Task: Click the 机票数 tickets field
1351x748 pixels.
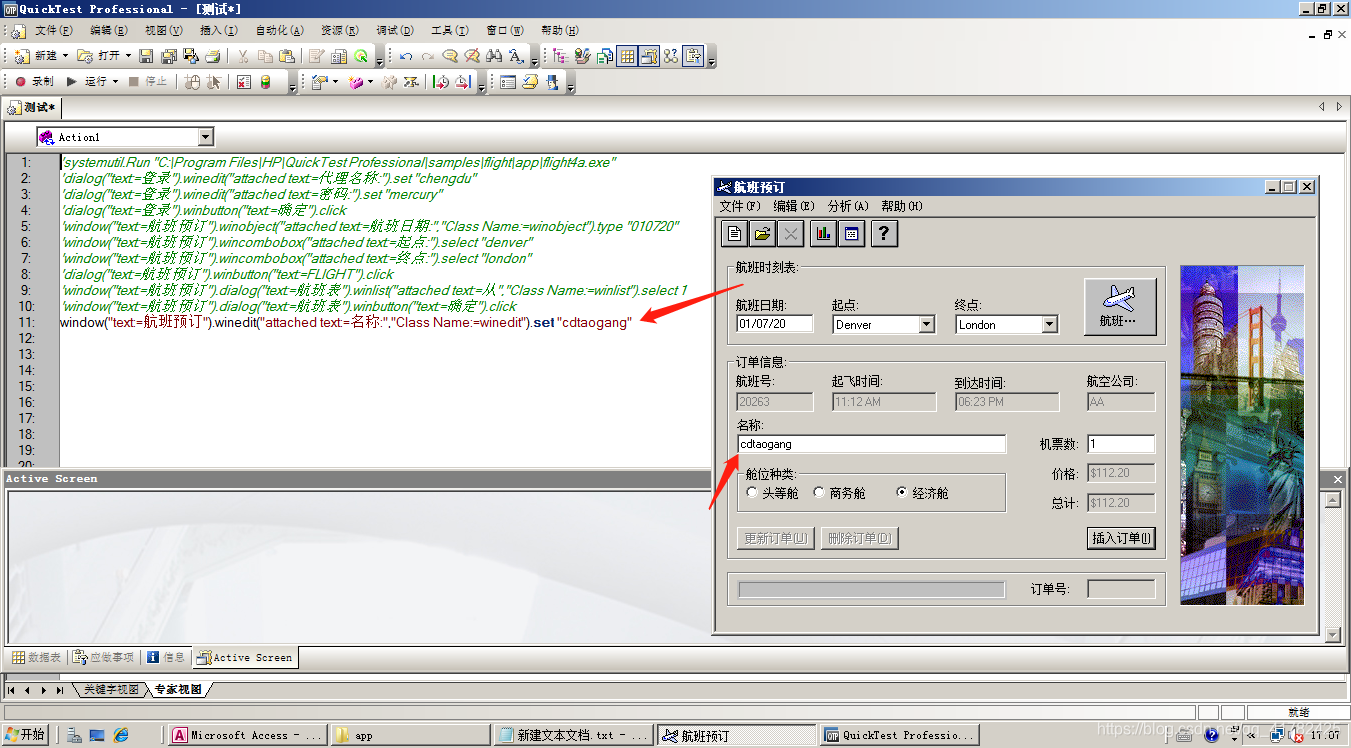Action: coord(1121,444)
